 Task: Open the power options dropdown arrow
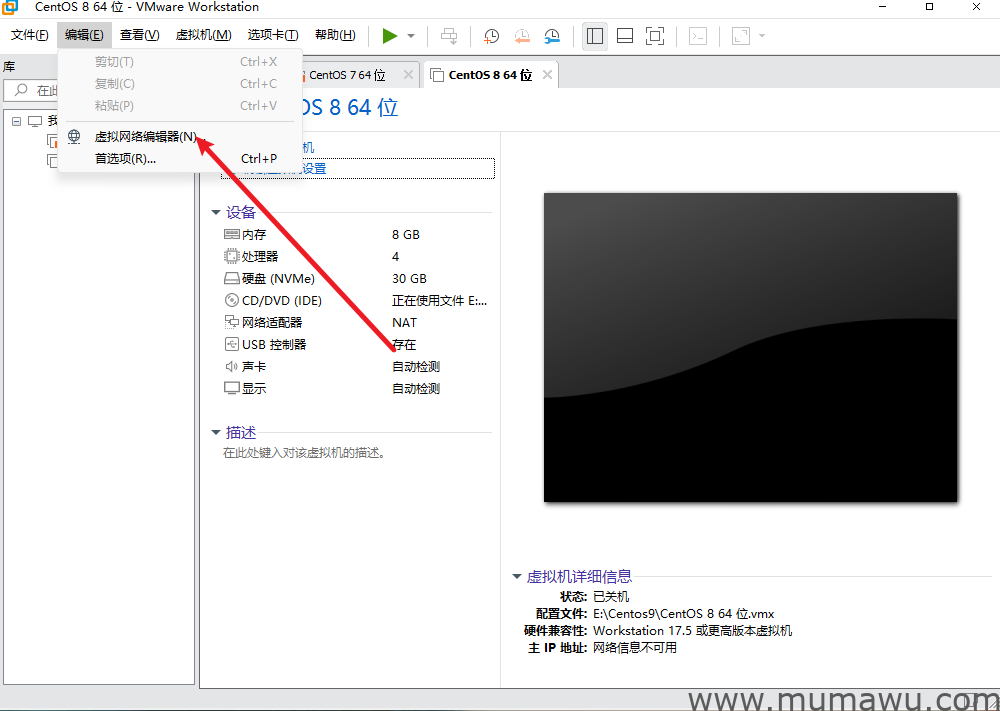(410, 36)
